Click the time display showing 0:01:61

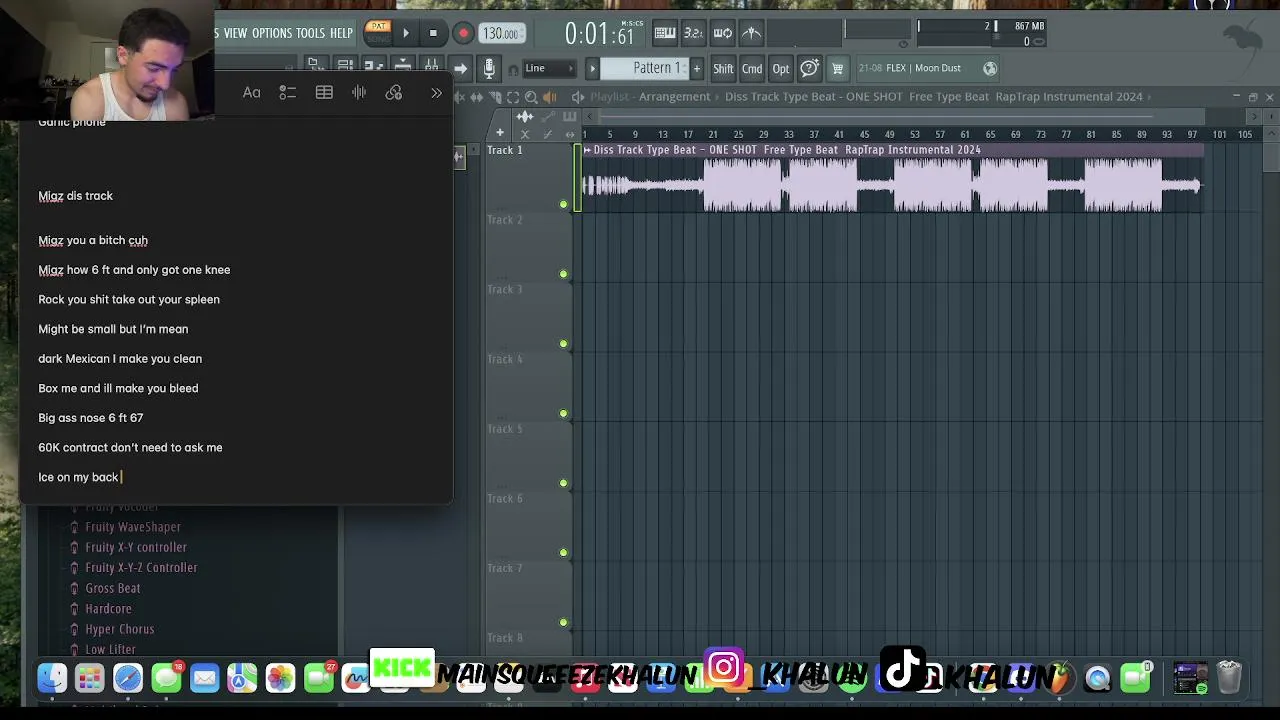[x=600, y=34]
